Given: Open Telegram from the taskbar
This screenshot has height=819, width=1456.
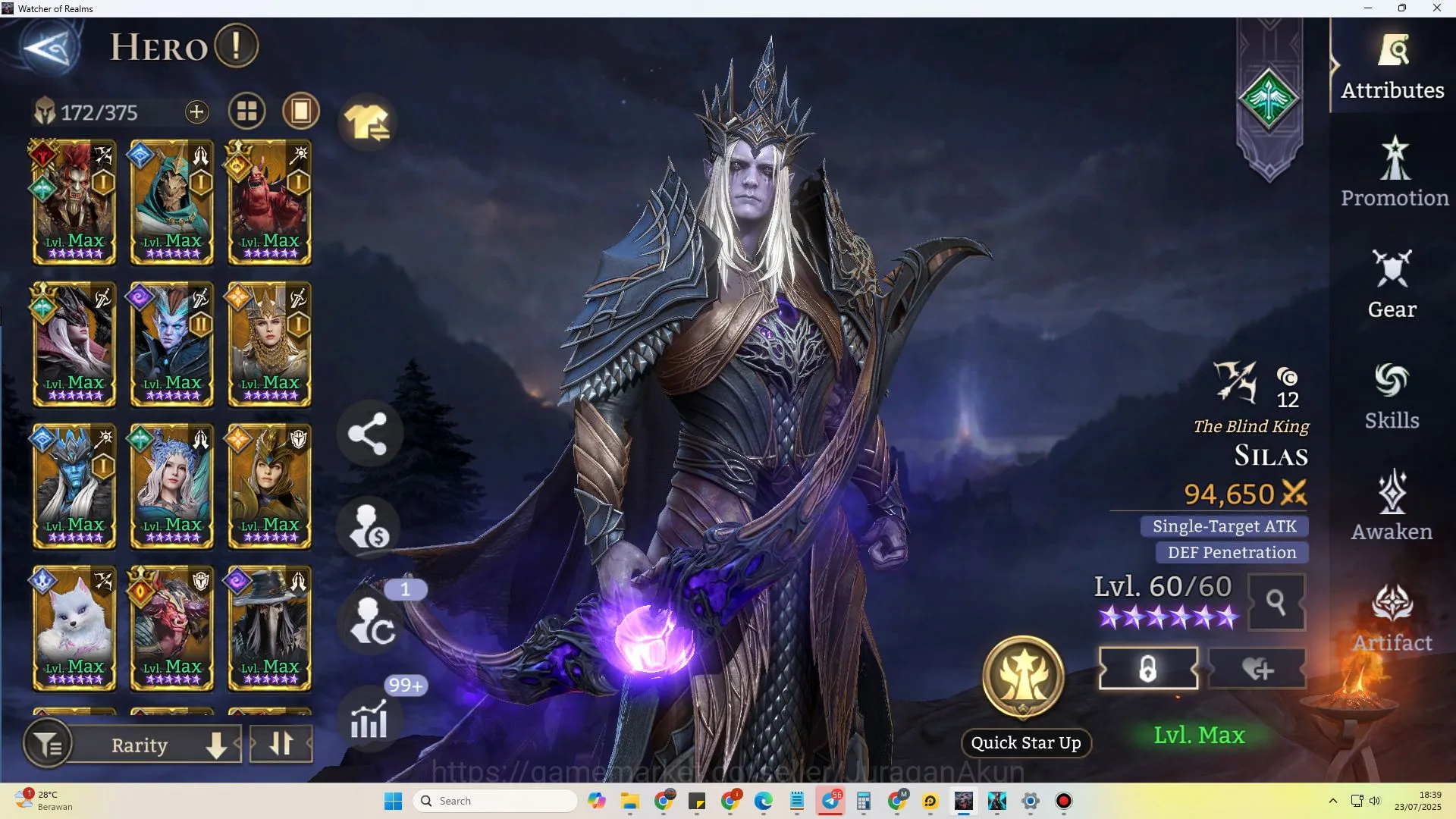Looking at the screenshot, I should click(830, 801).
